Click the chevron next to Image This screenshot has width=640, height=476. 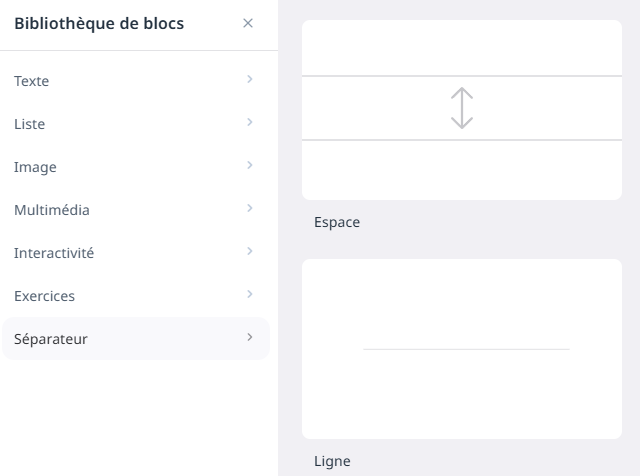click(249, 166)
